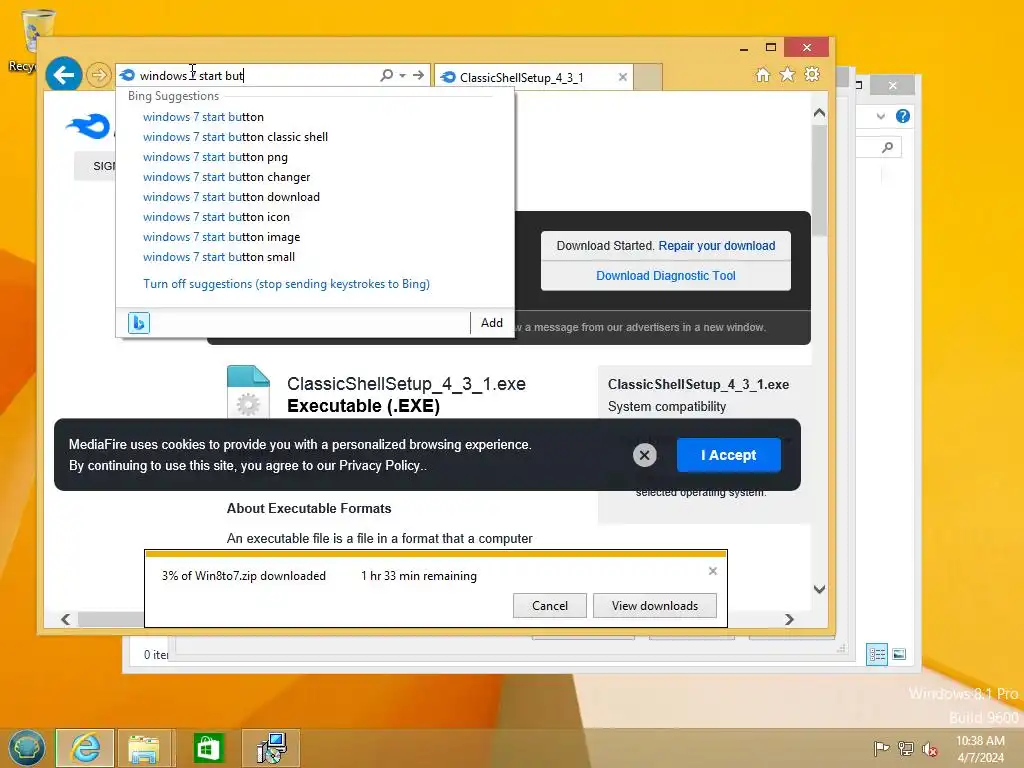Close the download notification bar
This screenshot has width=1024, height=768.
pyautogui.click(x=712, y=571)
